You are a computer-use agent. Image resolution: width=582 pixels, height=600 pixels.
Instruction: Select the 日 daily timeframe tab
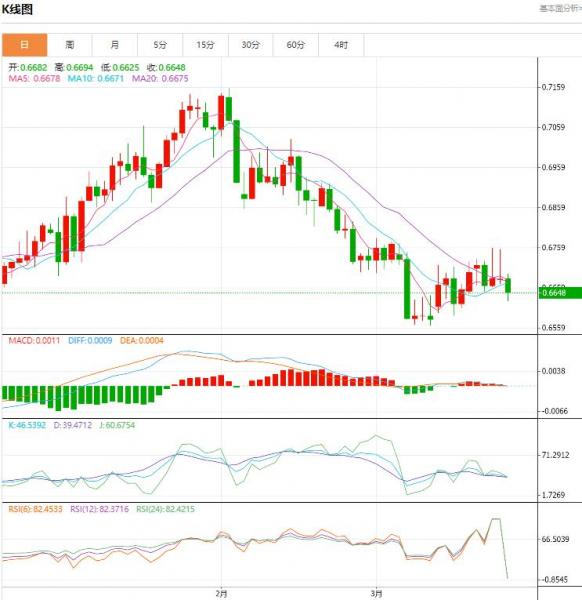pos(24,45)
